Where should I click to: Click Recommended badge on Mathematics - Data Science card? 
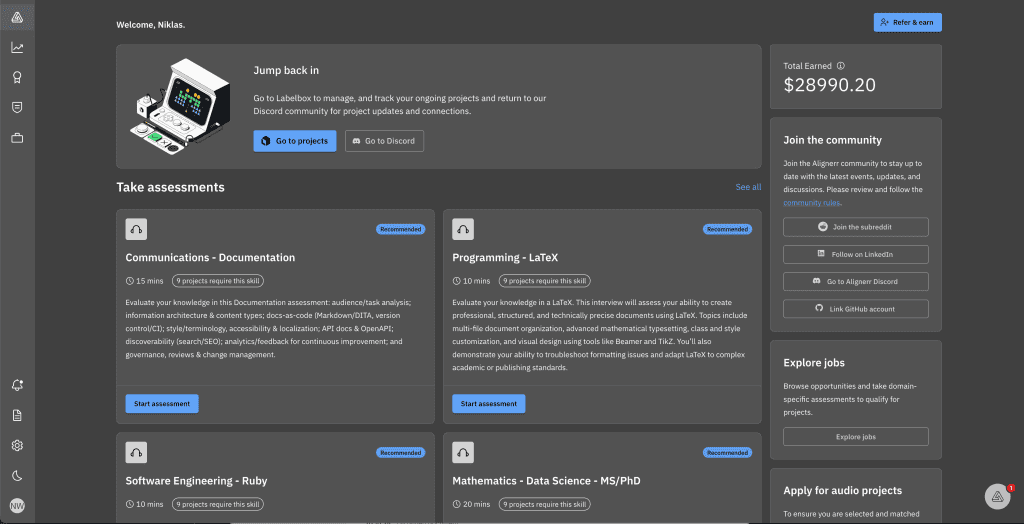click(x=728, y=452)
